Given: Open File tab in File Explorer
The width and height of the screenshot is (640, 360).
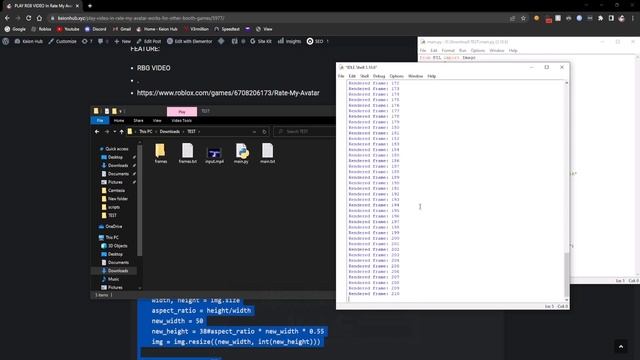Looking at the screenshot, I should pyautogui.click(x=100, y=120).
